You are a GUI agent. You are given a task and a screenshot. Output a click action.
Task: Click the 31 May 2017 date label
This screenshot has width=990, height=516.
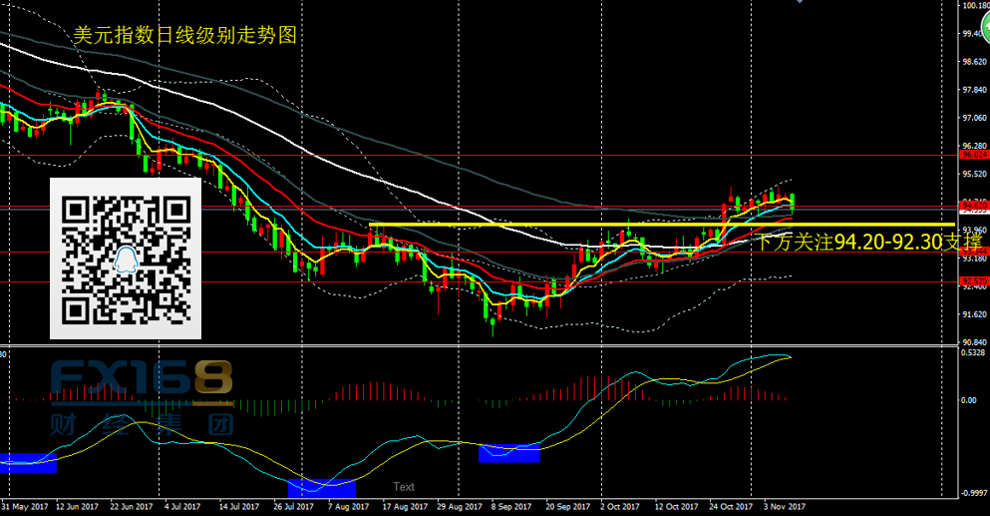coord(24,507)
